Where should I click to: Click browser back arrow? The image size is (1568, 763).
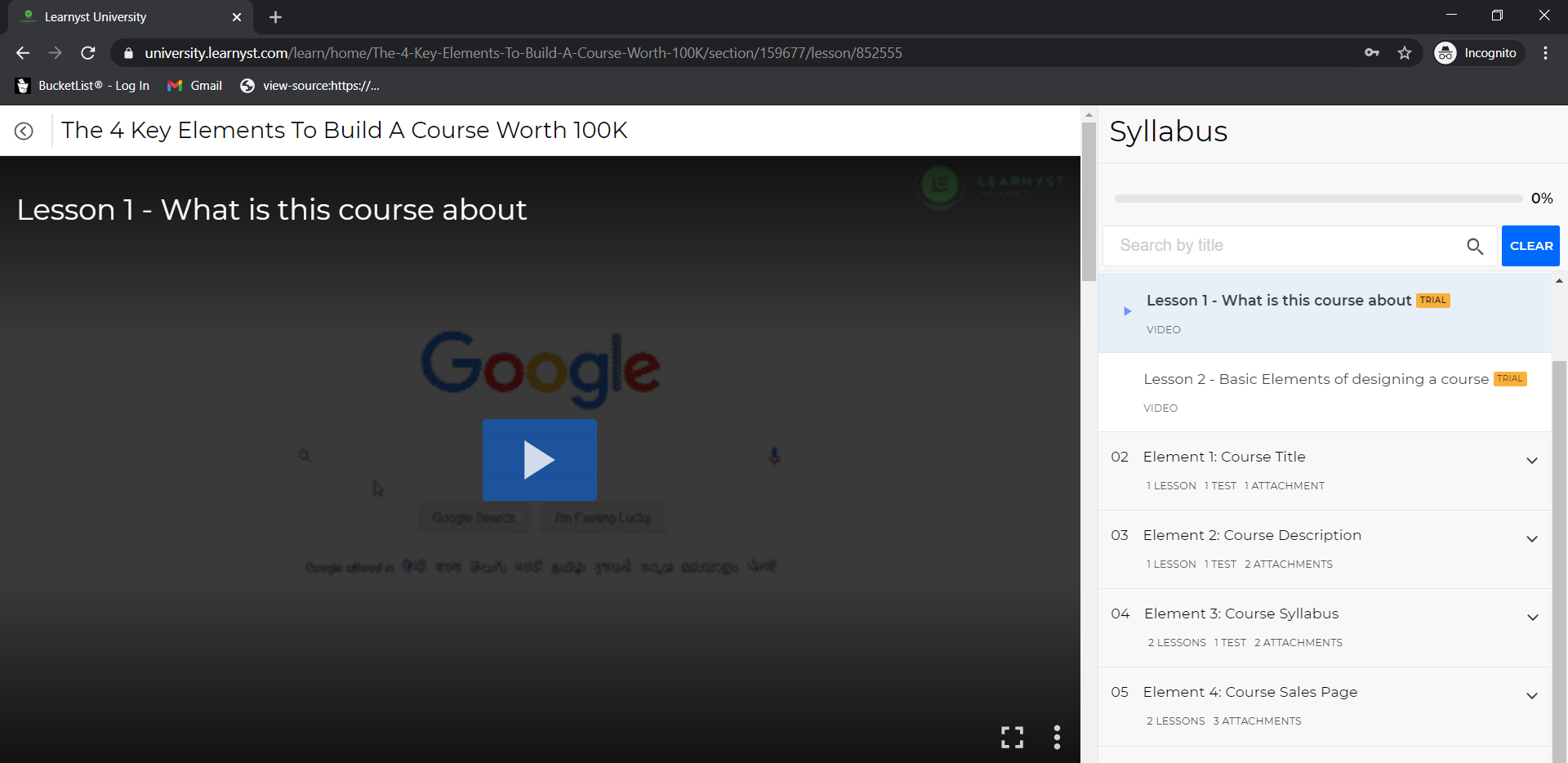coord(23,53)
